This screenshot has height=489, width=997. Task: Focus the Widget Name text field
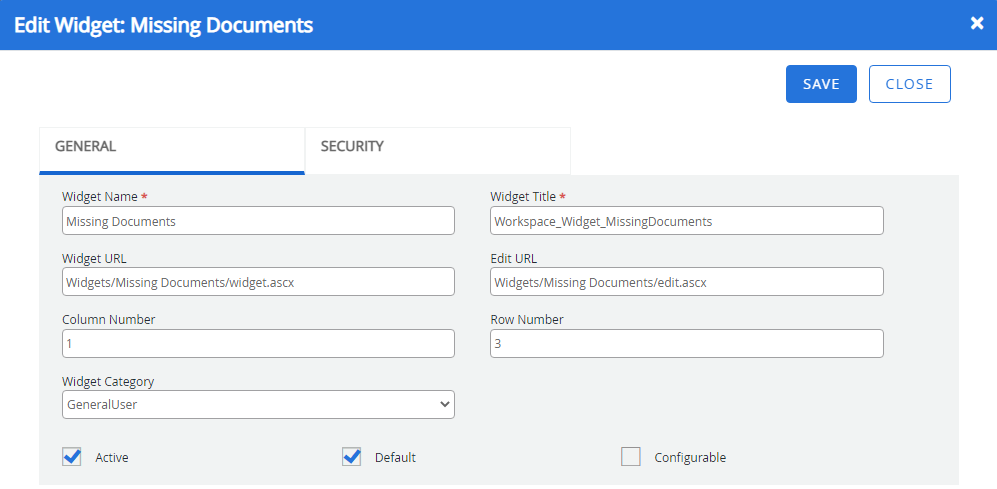pyautogui.click(x=258, y=221)
